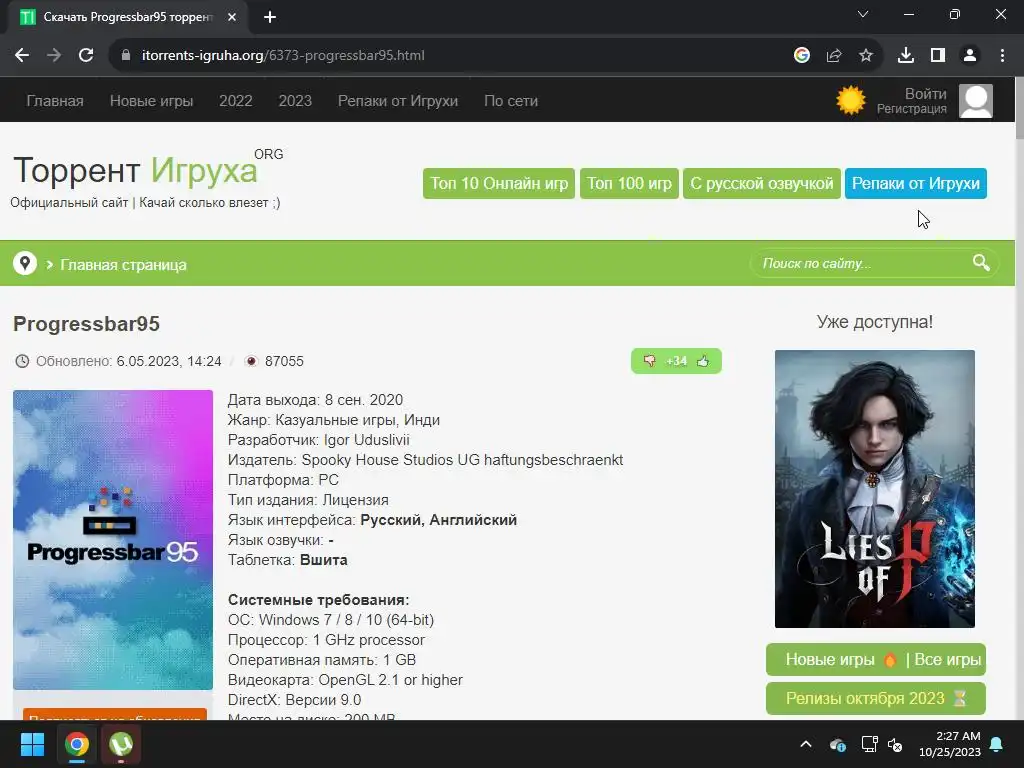Open the 2022 menu item

[x=236, y=101]
